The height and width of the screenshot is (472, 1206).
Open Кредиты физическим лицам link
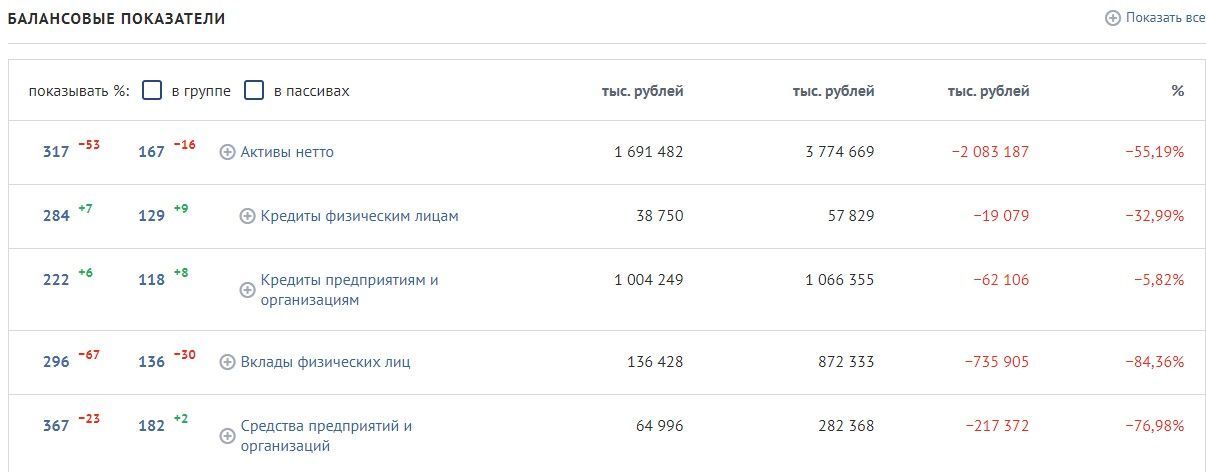pos(359,216)
